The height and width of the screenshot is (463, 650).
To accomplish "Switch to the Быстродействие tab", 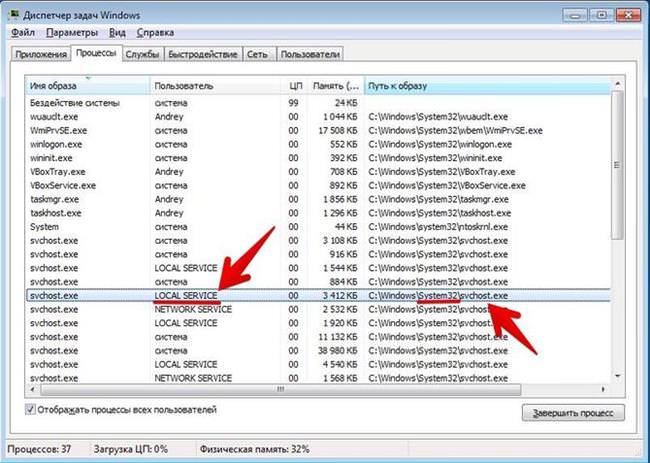I will pyautogui.click(x=203, y=54).
